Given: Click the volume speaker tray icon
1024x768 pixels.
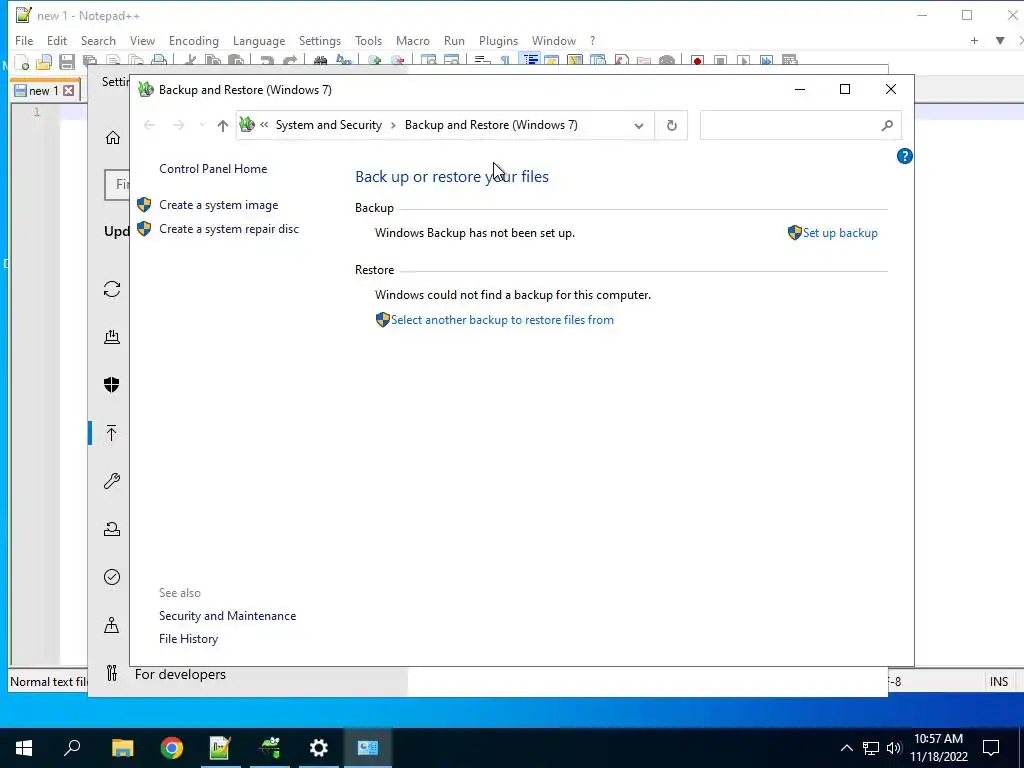Looking at the screenshot, I should pyautogui.click(x=893, y=748).
